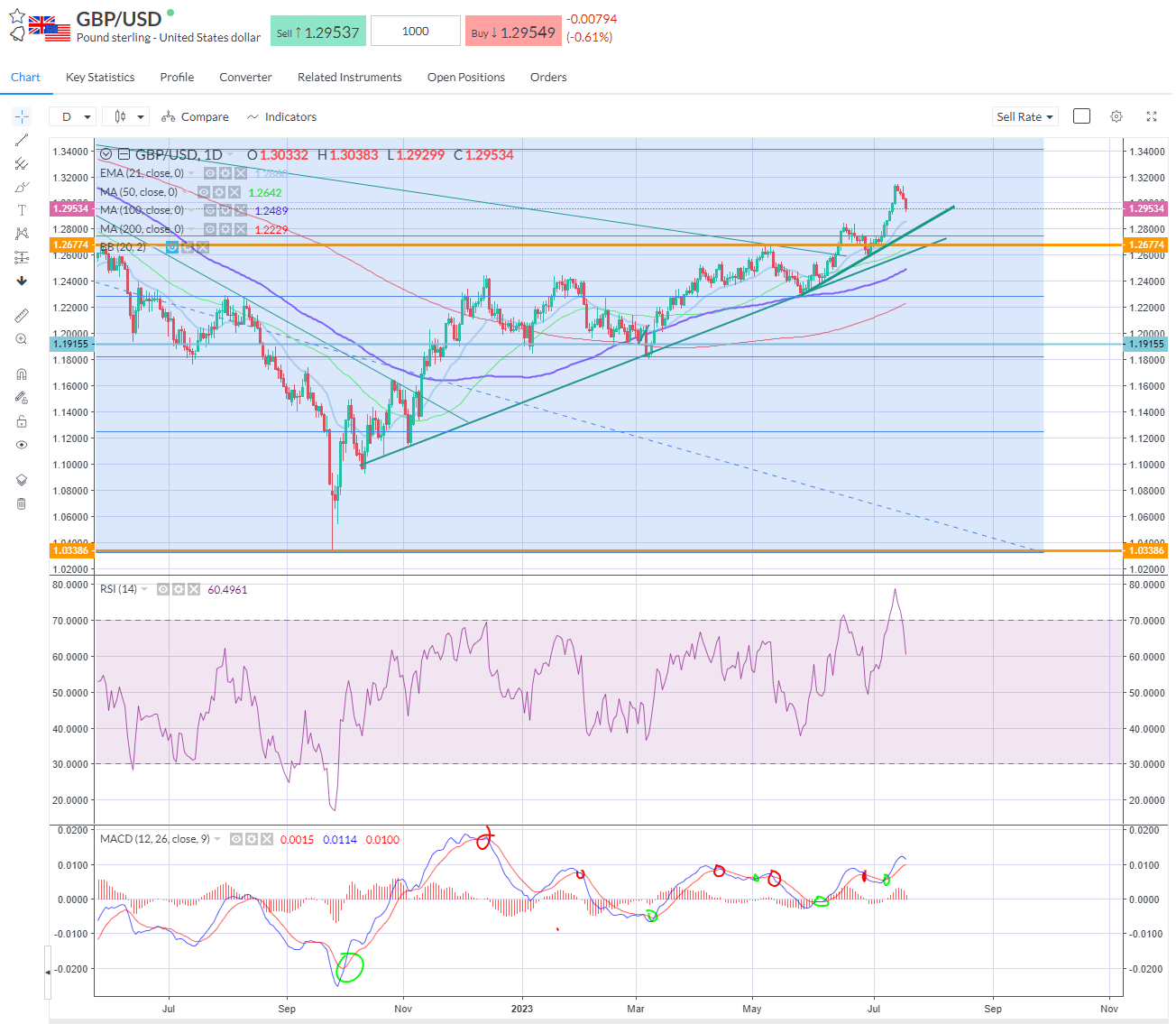Open the XABCD pattern tool
Viewport: 1176px width, 1024px height.
pyautogui.click(x=22, y=234)
